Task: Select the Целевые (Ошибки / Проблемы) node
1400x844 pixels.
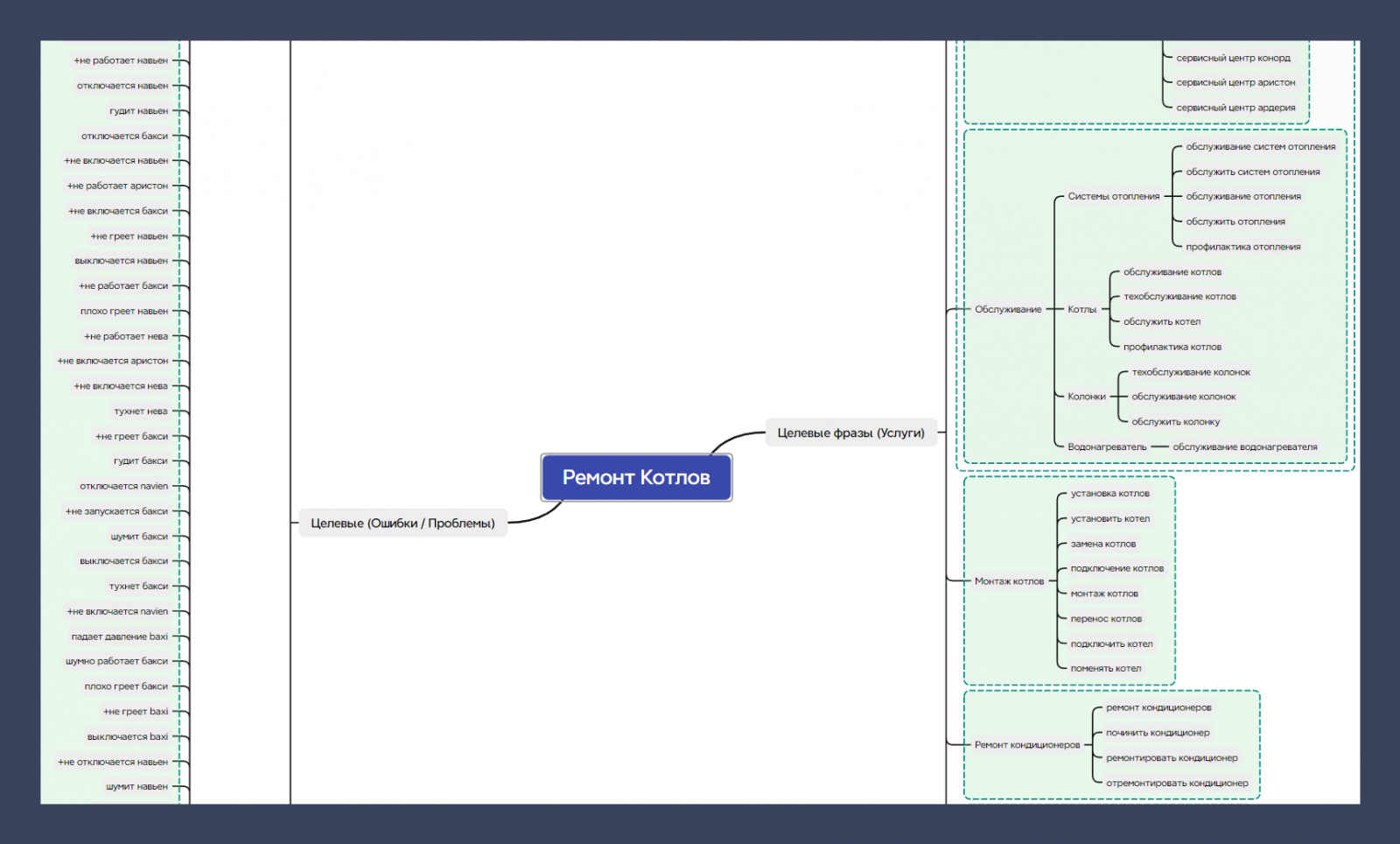Action: (x=402, y=523)
